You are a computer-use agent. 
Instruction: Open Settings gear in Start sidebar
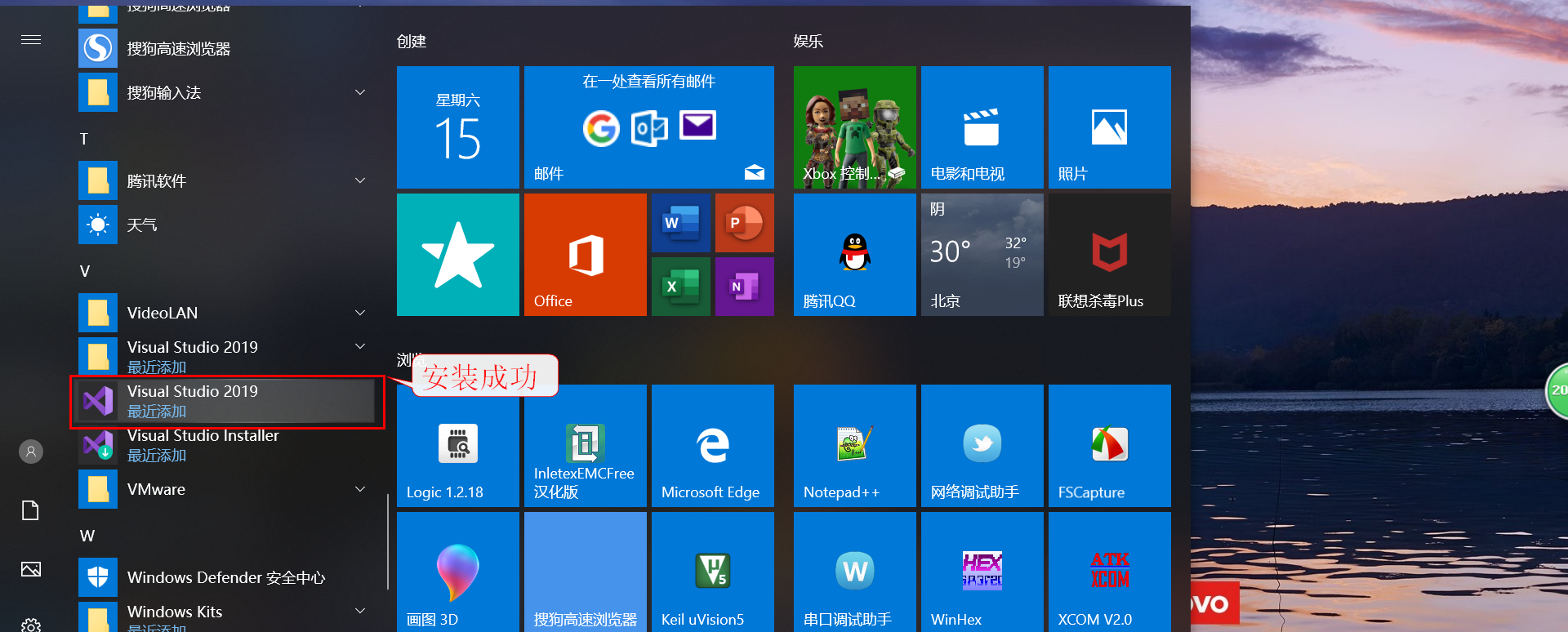pos(31,624)
